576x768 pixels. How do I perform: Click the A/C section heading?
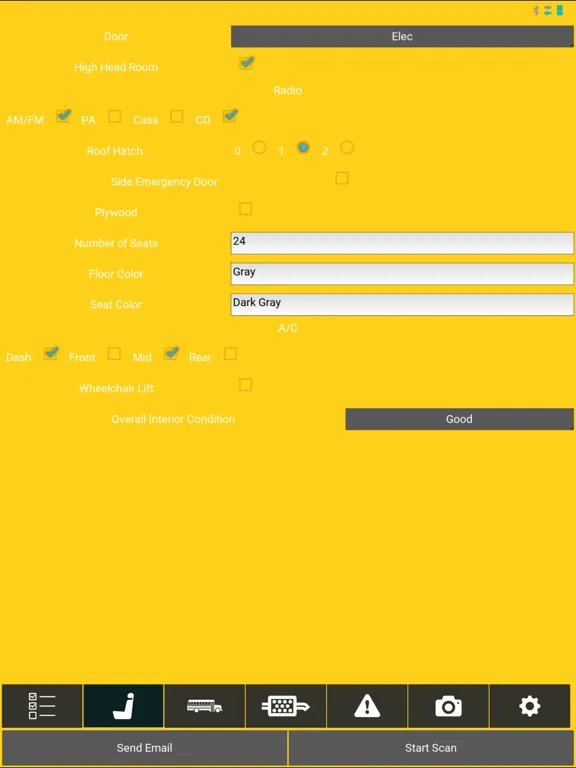pos(288,328)
